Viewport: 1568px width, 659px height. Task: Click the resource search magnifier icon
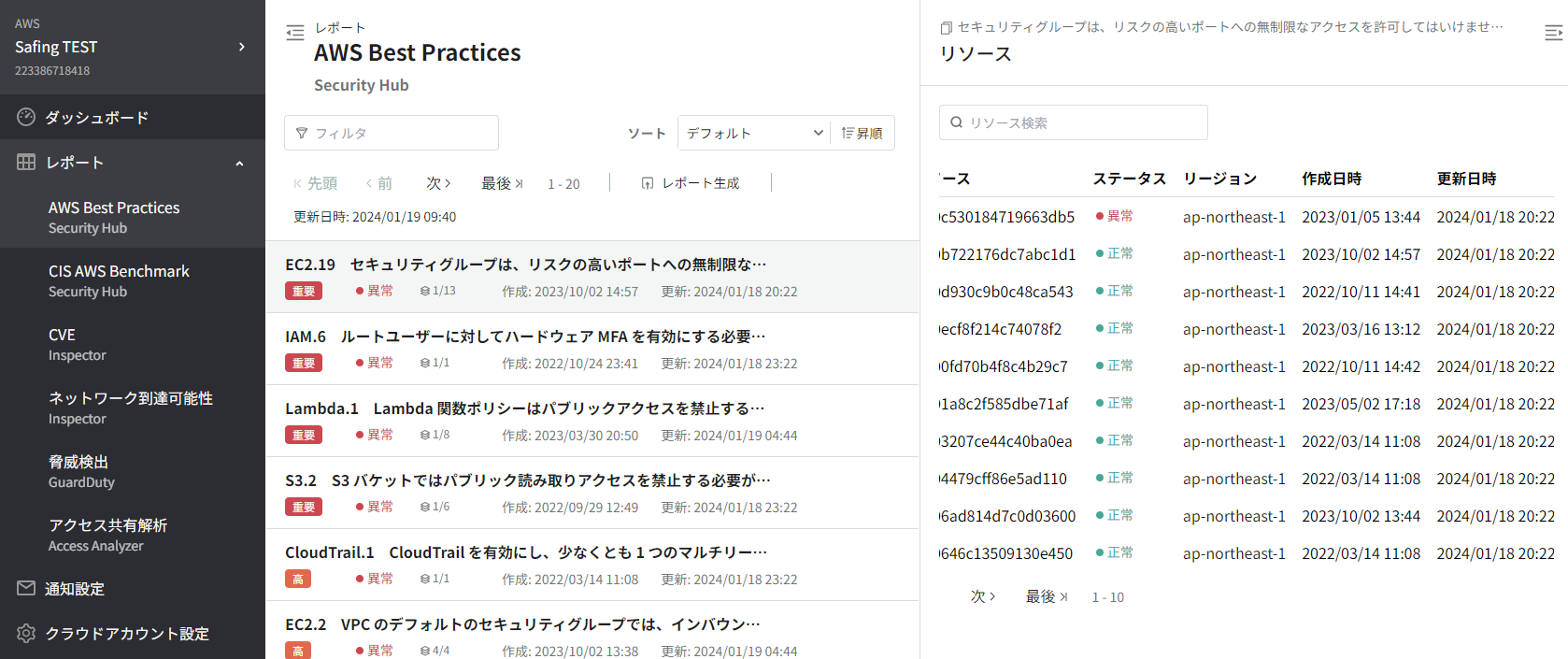[956, 122]
